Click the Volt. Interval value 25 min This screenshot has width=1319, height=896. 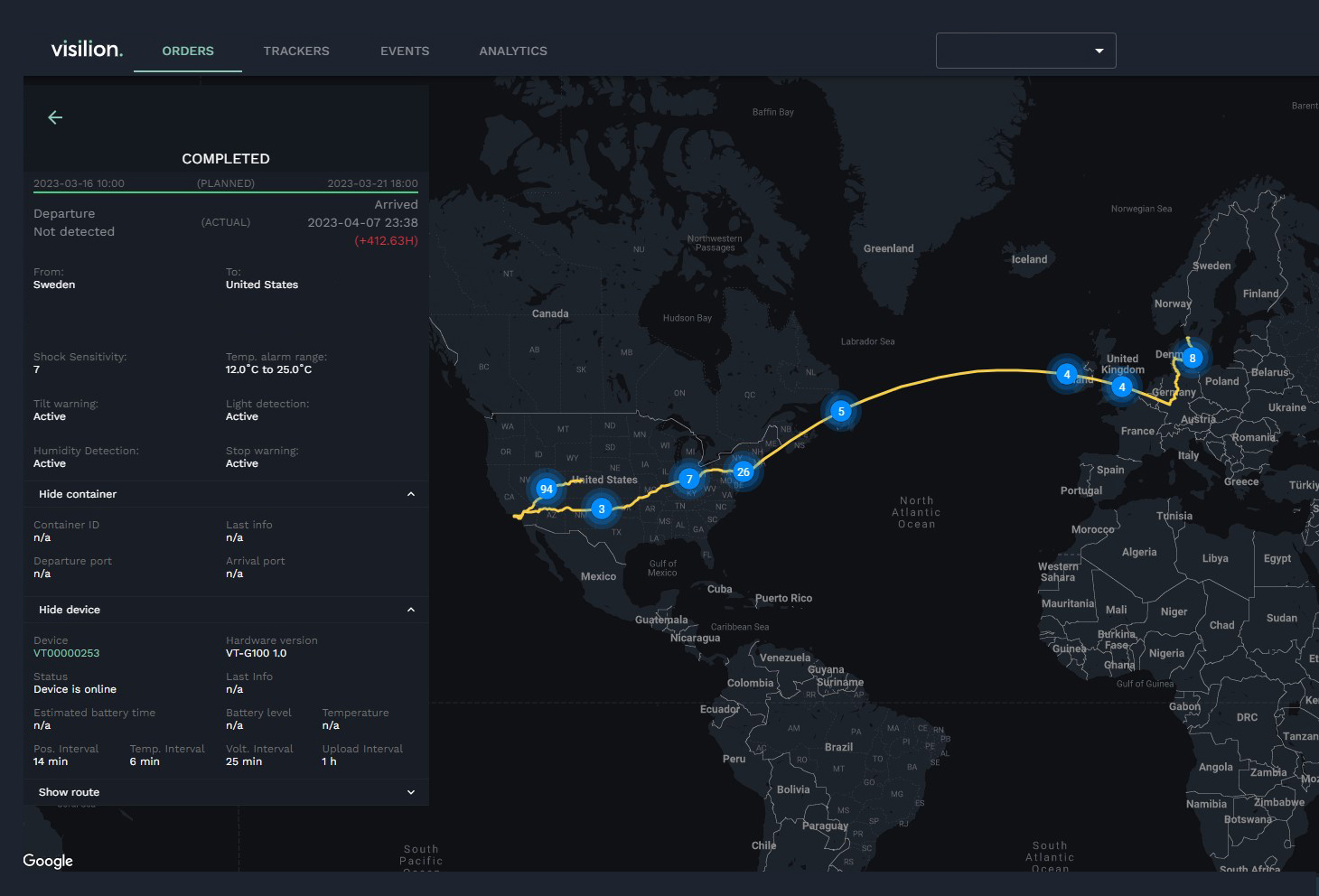[x=244, y=761]
